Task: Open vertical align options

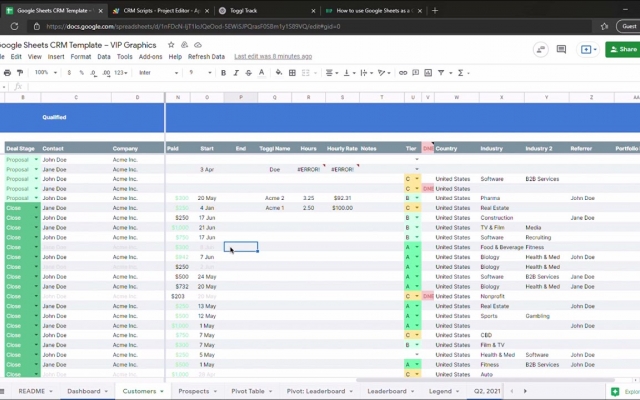Action: point(349,73)
